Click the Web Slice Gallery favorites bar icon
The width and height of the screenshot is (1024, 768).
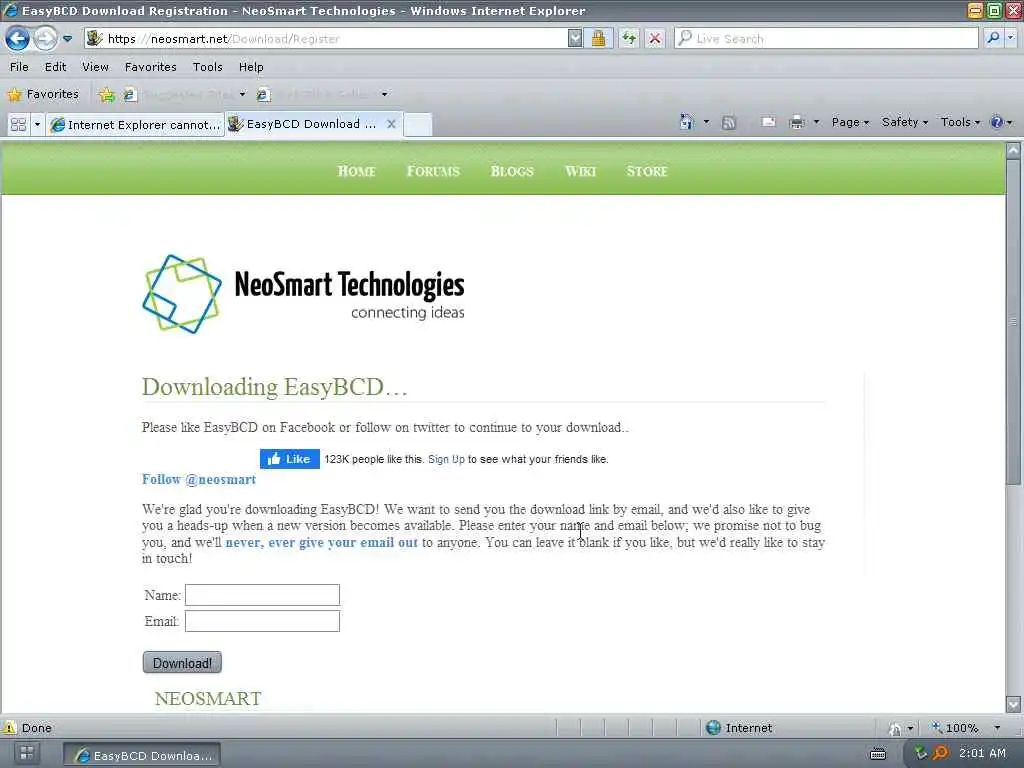tap(263, 95)
